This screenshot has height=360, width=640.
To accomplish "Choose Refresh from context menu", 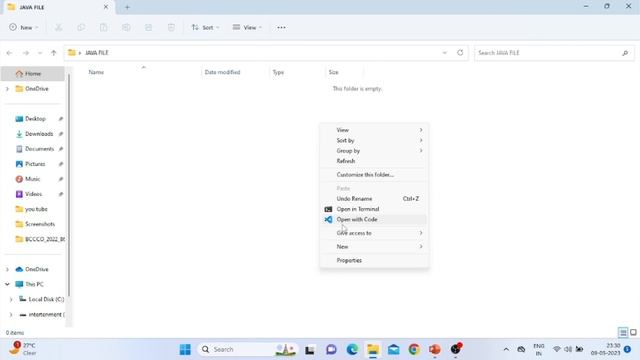I will pos(374,161).
